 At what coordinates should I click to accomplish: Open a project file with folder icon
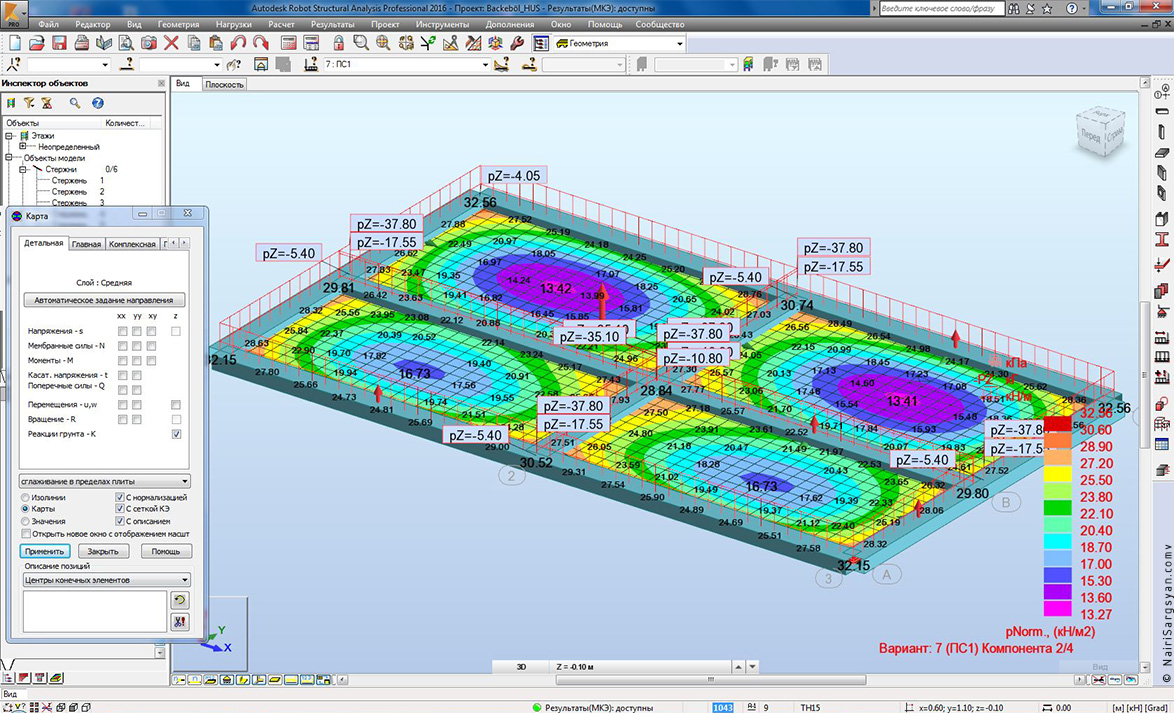(x=37, y=43)
